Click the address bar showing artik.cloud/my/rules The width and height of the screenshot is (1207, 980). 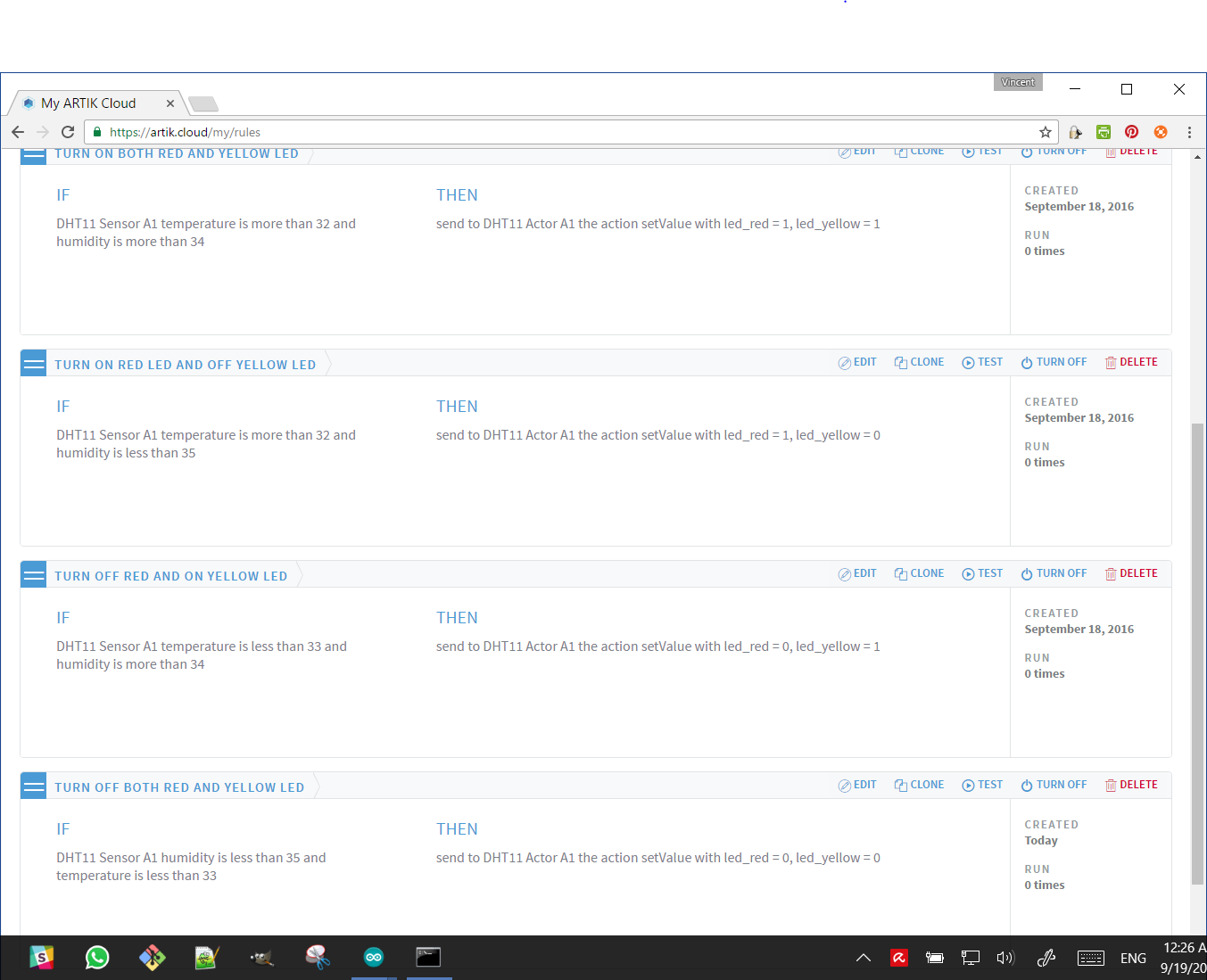(571, 132)
